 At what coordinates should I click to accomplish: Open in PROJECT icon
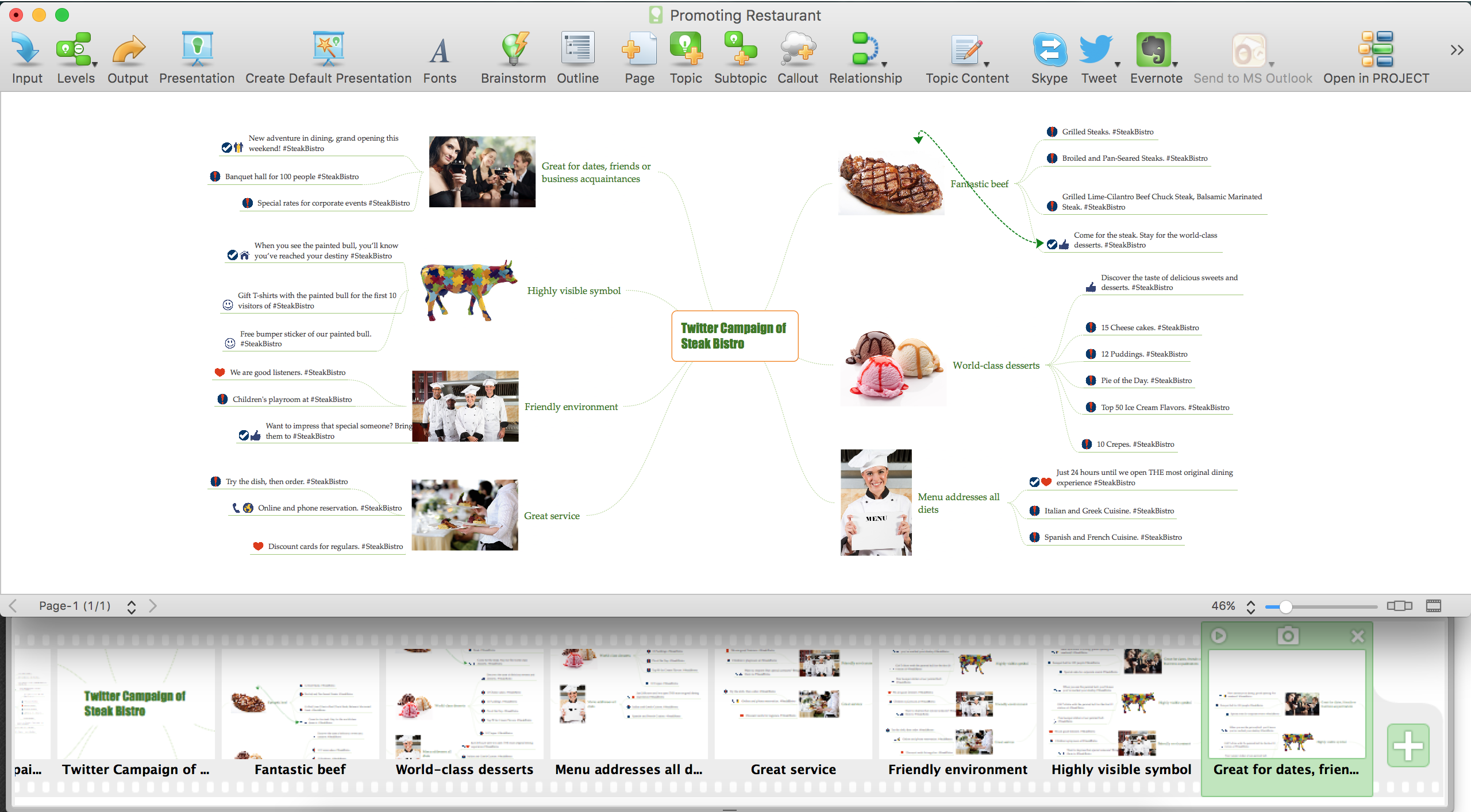click(1376, 50)
